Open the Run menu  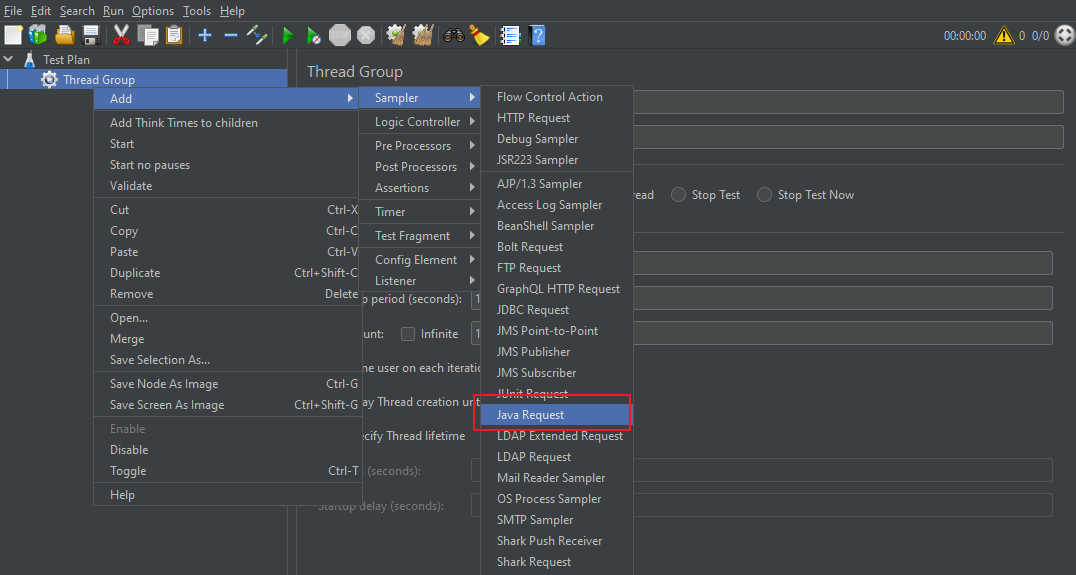point(113,11)
